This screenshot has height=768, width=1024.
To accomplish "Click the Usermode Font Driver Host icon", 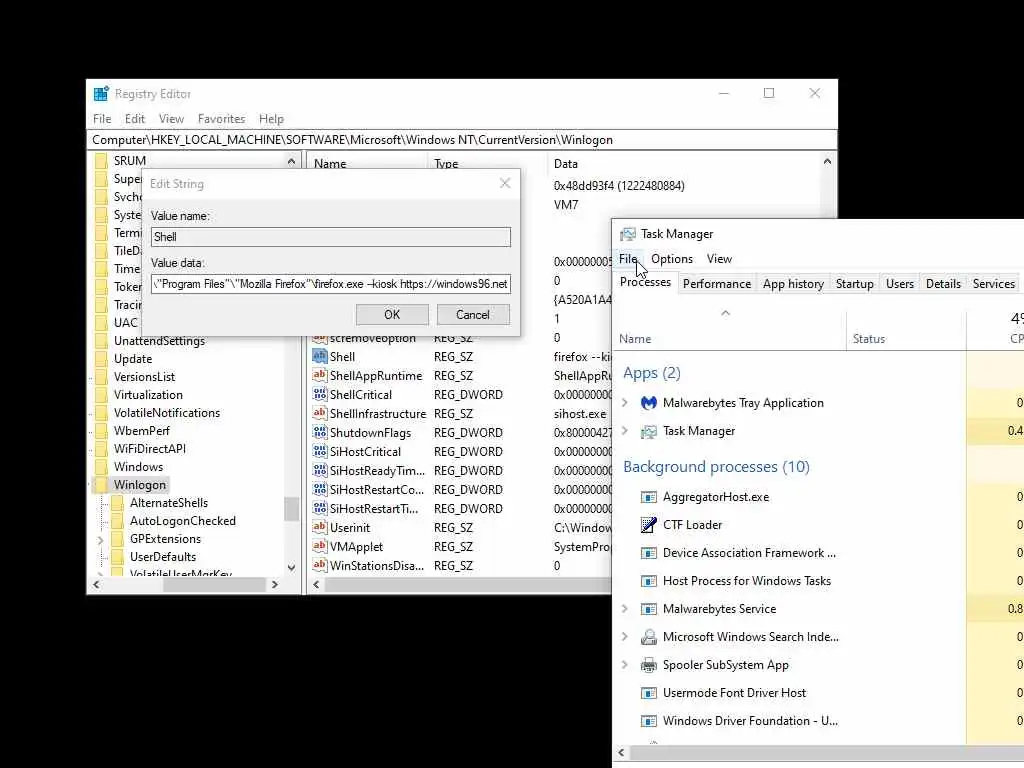I will [x=648, y=693].
